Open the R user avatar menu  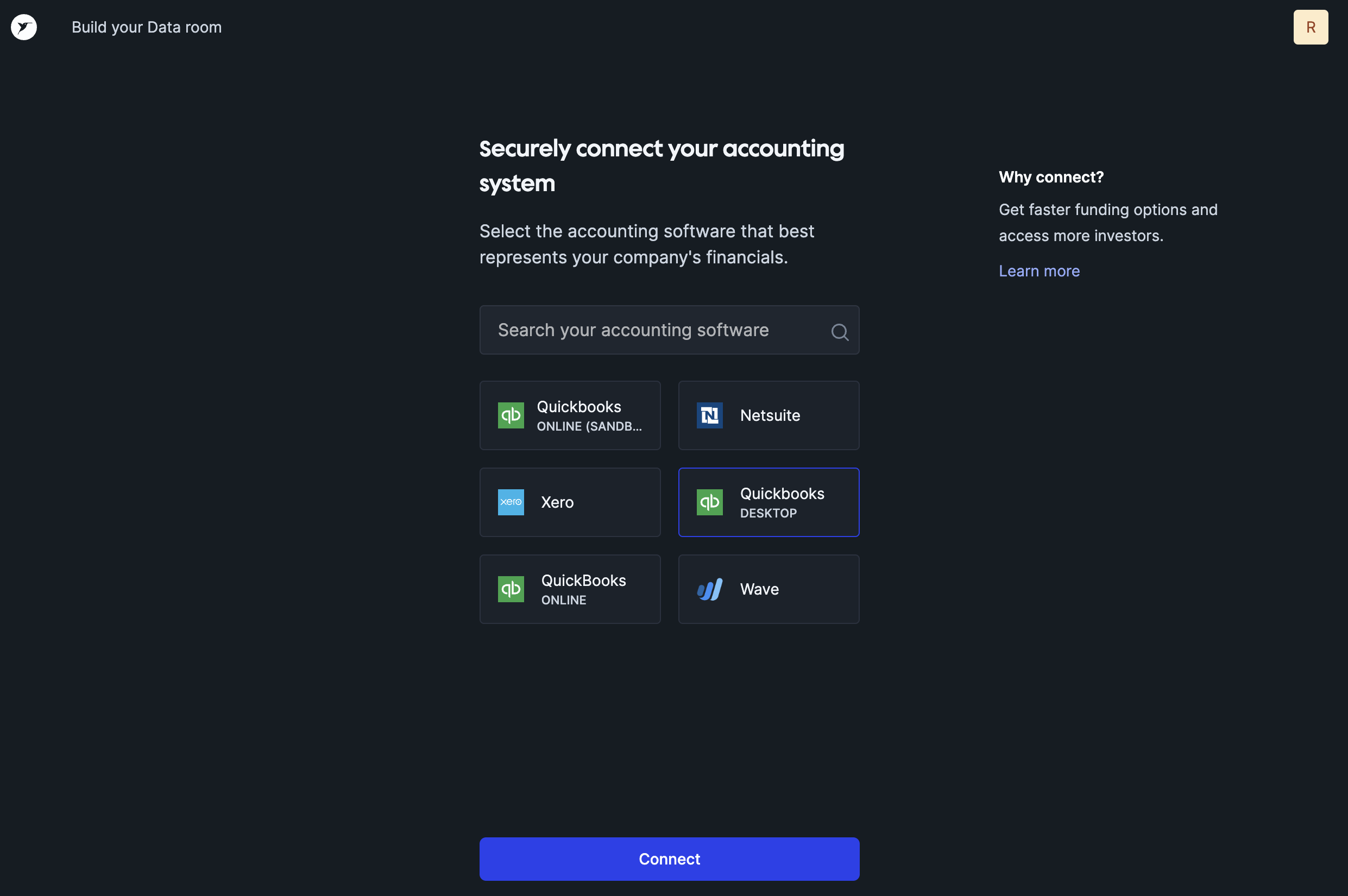tap(1311, 27)
